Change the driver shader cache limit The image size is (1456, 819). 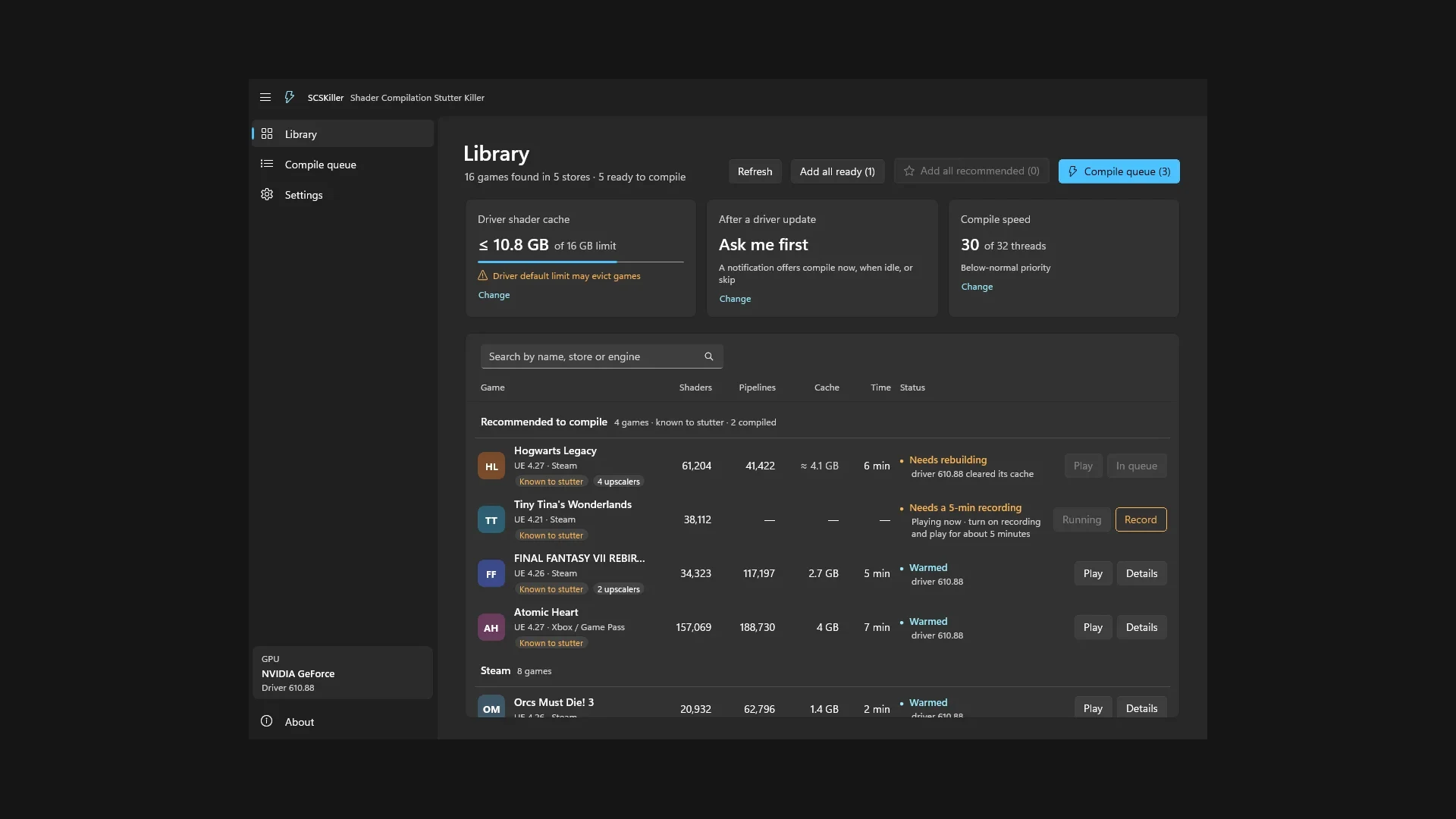494,295
